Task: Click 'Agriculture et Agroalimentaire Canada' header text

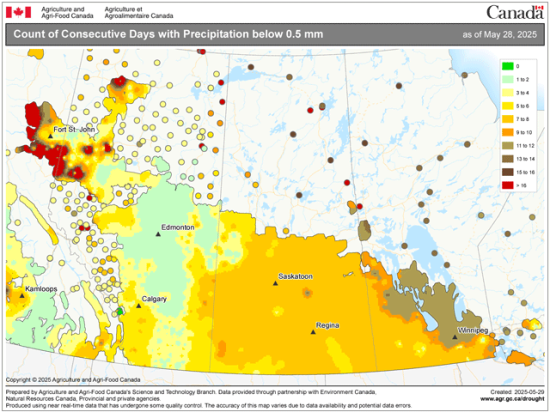Action: point(139,13)
